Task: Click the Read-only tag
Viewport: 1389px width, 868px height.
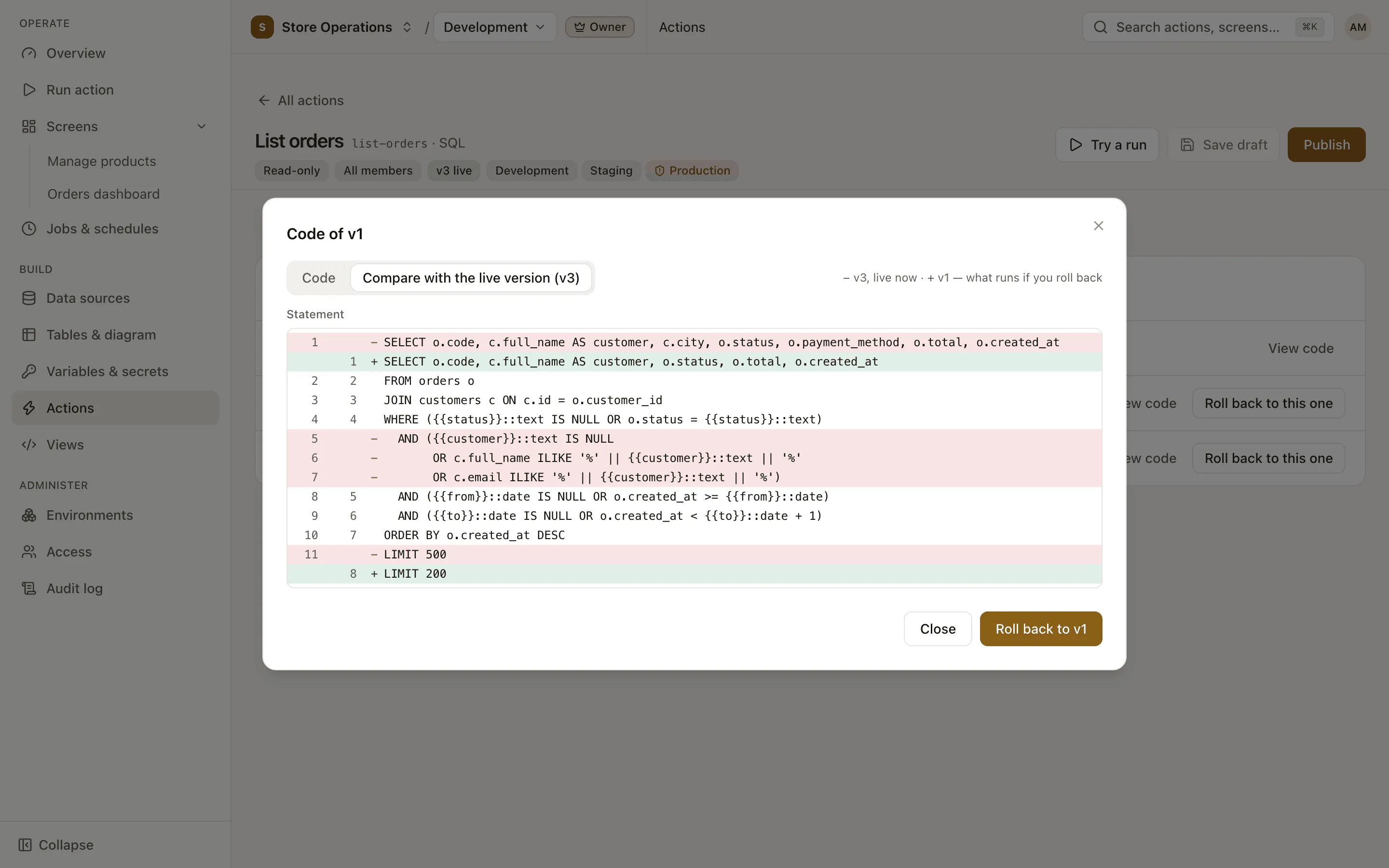Action: pyautogui.click(x=292, y=171)
